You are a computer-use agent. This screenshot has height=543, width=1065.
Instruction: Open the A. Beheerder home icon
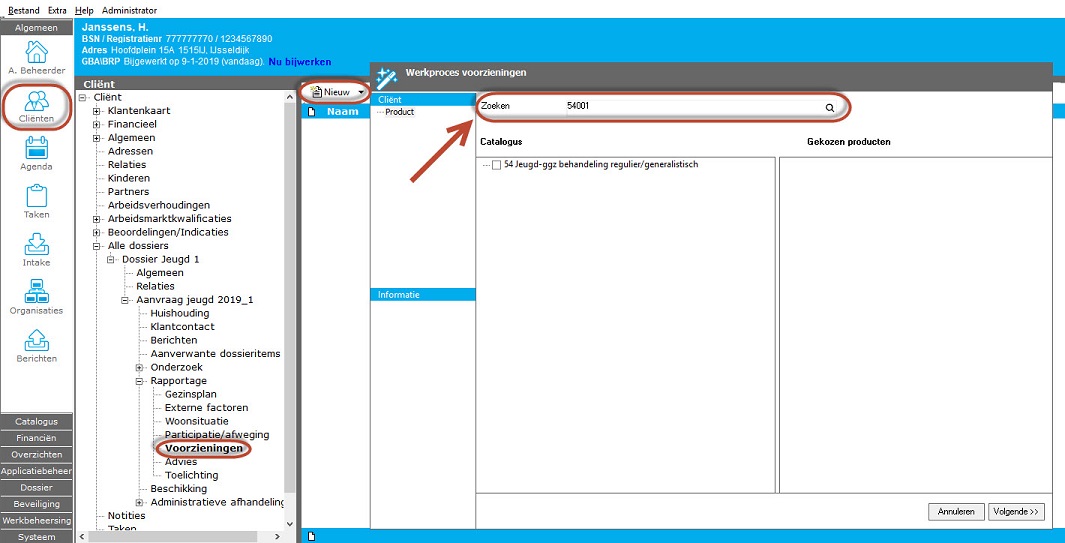coord(36,52)
